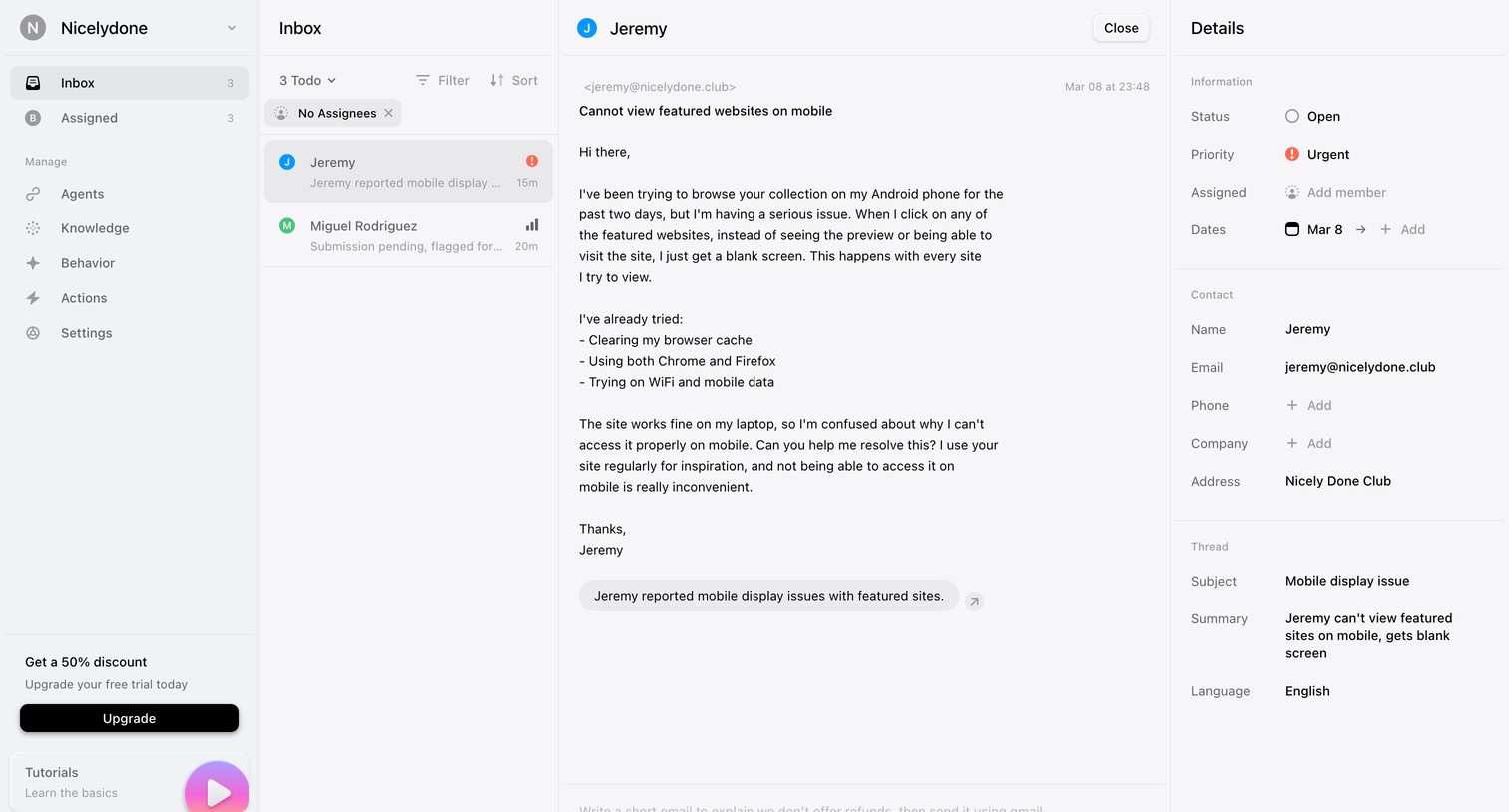Click the Filter lines icon
Image resolution: width=1509 pixels, height=812 pixels.
point(423,80)
